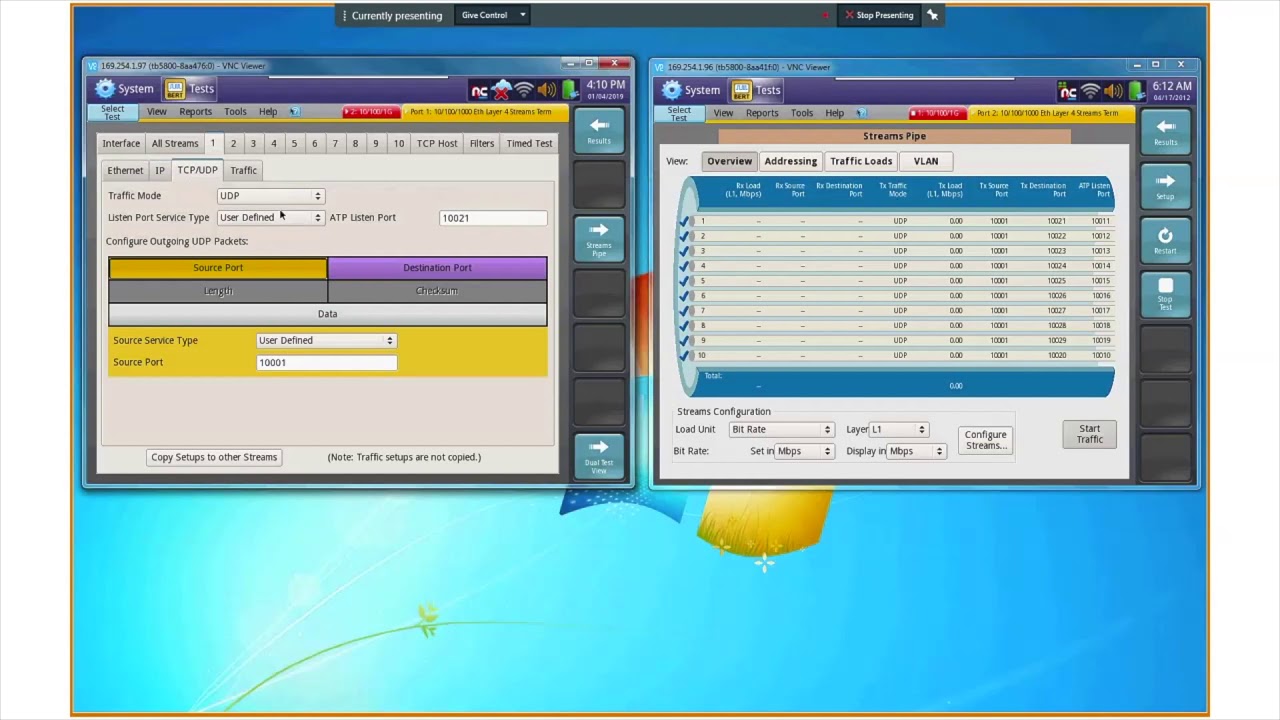Open Give Control dropdown in presenting bar
This screenshot has height=720, width=1280.
(x=493, y=15)
